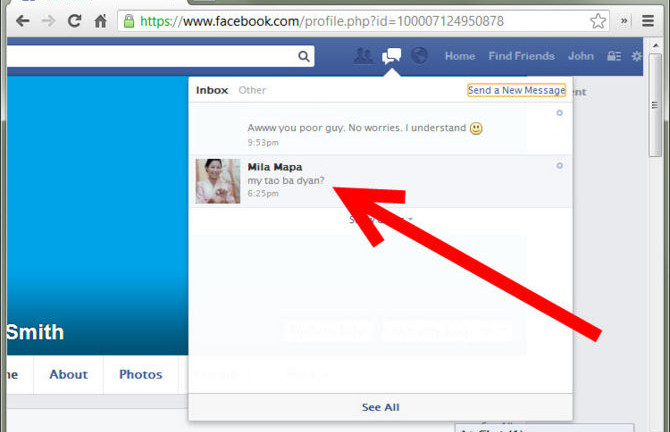Viewport: 670px width, 432px height.
Task: Open the Mila Mapa conversation
Action: tap(380, 181)
